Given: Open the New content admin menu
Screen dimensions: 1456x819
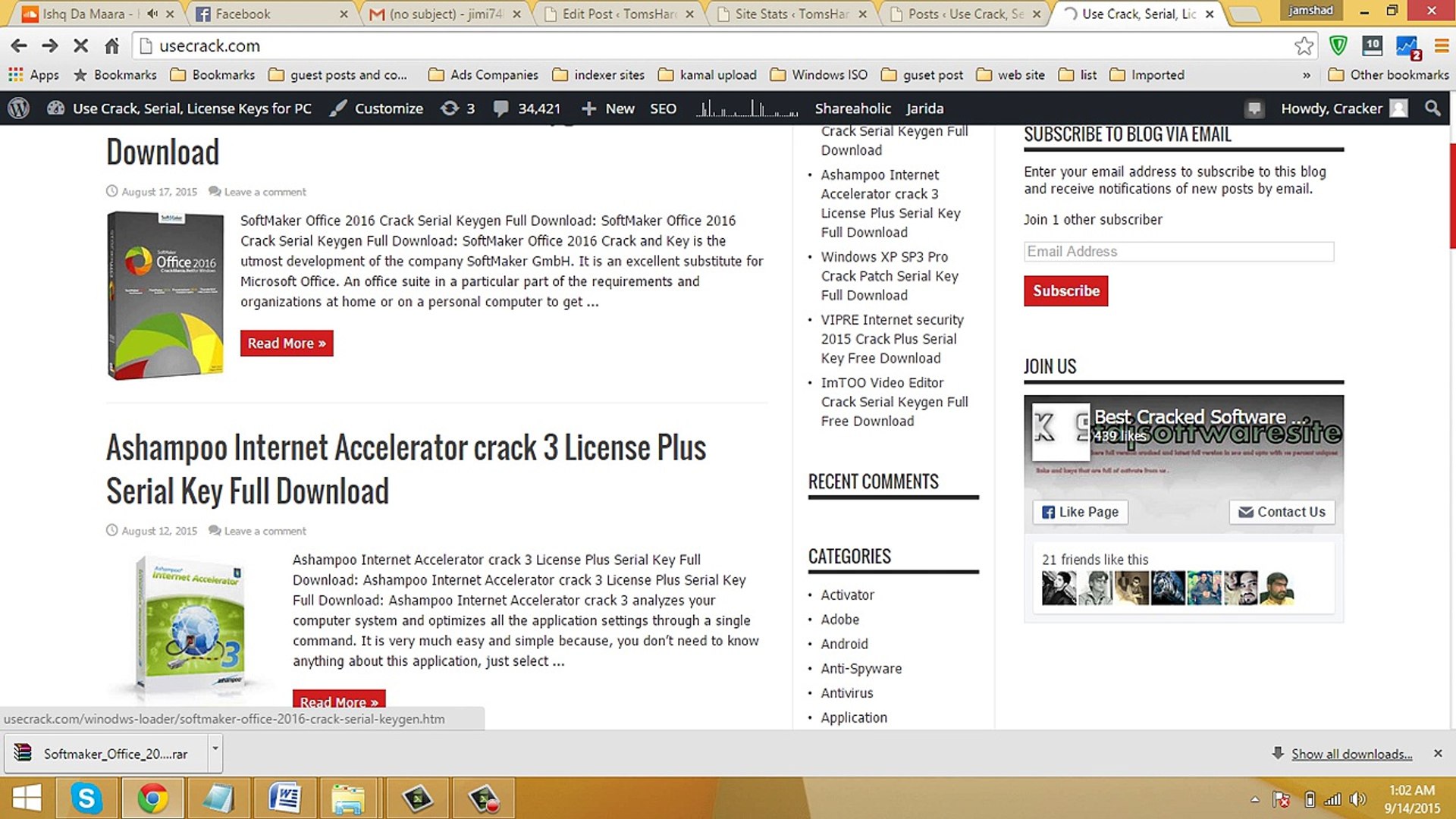Looking at the screenshot, I should [x=607, y=108].
